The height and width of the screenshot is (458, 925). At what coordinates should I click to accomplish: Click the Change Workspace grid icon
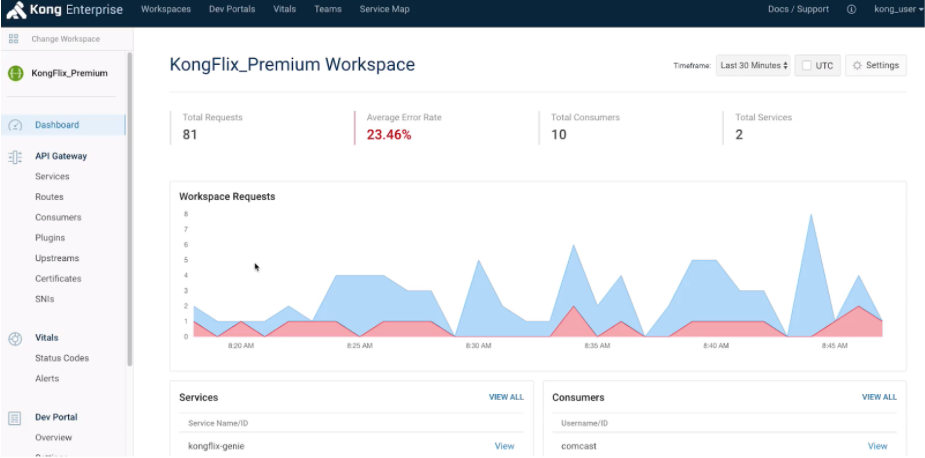(x=14, y=39)
